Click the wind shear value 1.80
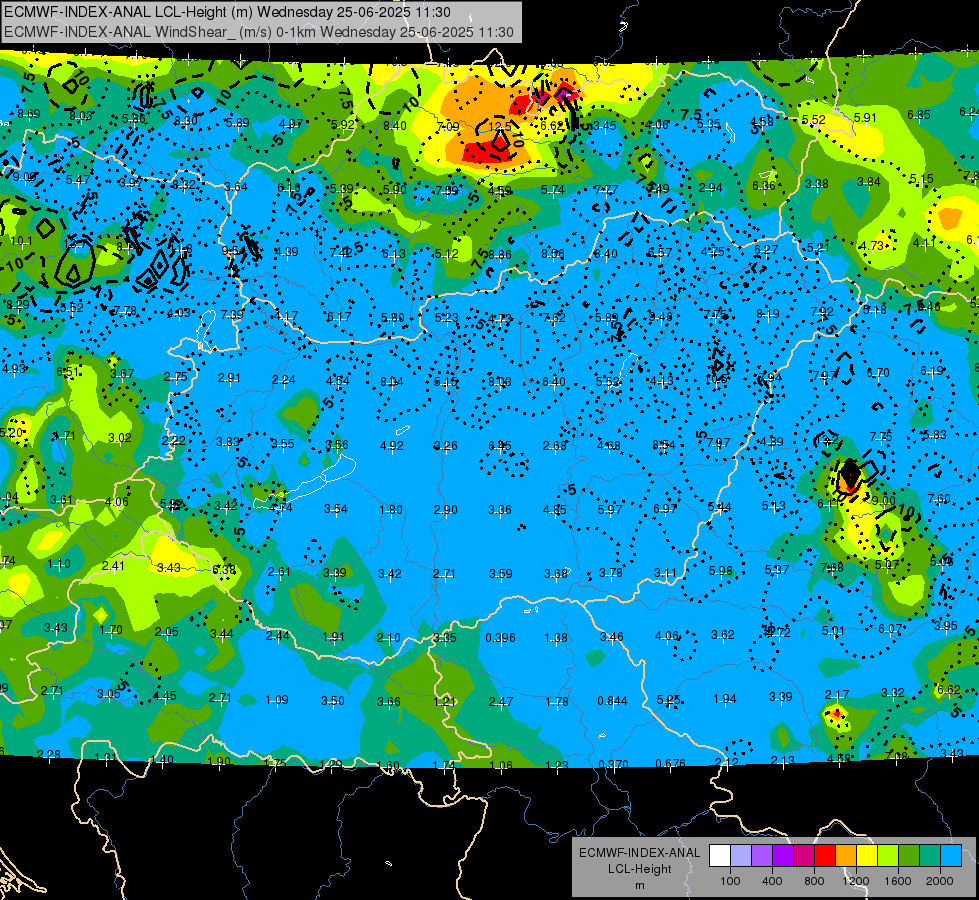 tap(391, 510)
